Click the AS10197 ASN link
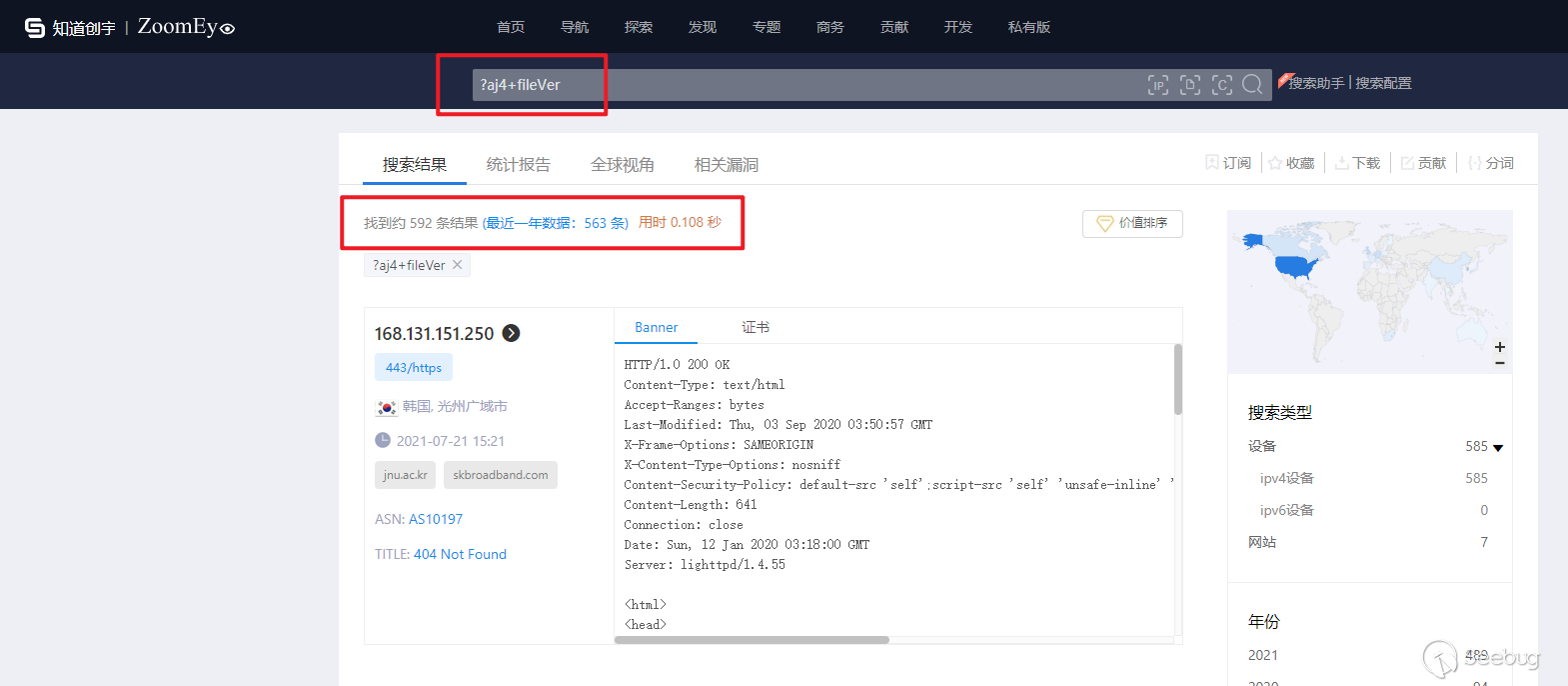The width and height of the screenshot is (1568, 686). click(x=436, y=519)
